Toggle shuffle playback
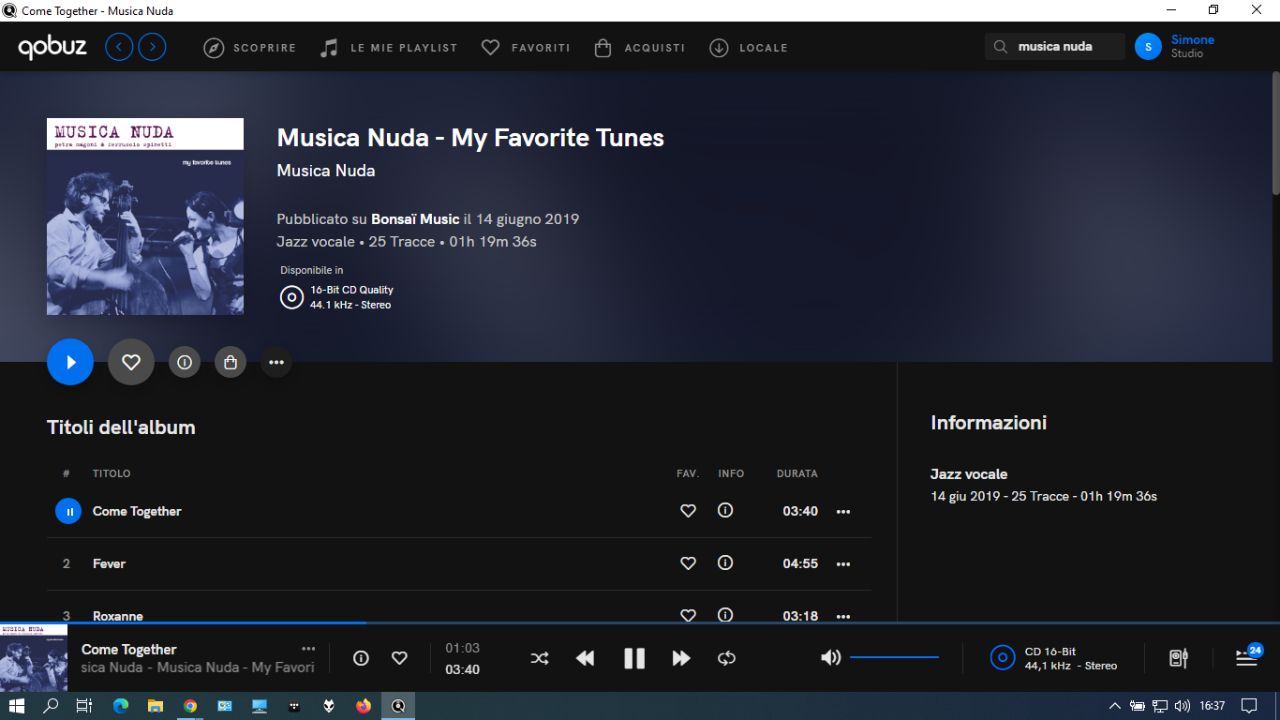The image size is (1280, 720). (539, 658)
